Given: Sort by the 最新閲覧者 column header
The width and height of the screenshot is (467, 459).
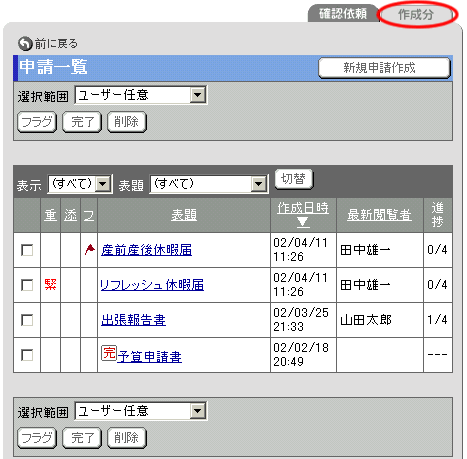Looking at the screenshot, I should (x=379, y=215).
